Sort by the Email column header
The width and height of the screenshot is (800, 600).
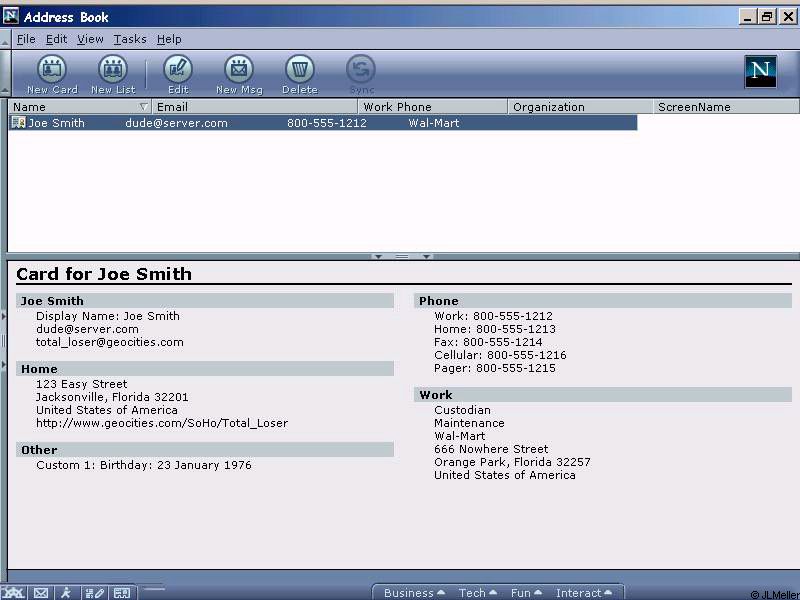click(255, 107)
